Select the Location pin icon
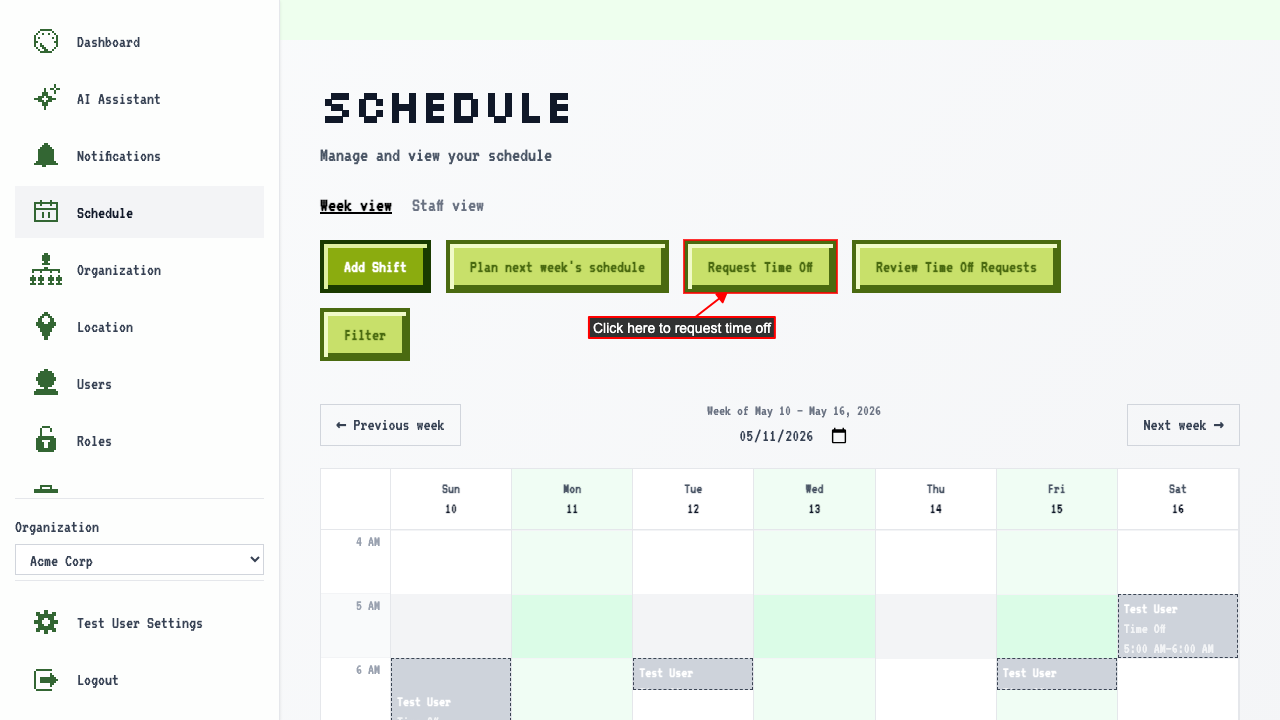This screenshot has height=720, width=1280. point(46,326)
